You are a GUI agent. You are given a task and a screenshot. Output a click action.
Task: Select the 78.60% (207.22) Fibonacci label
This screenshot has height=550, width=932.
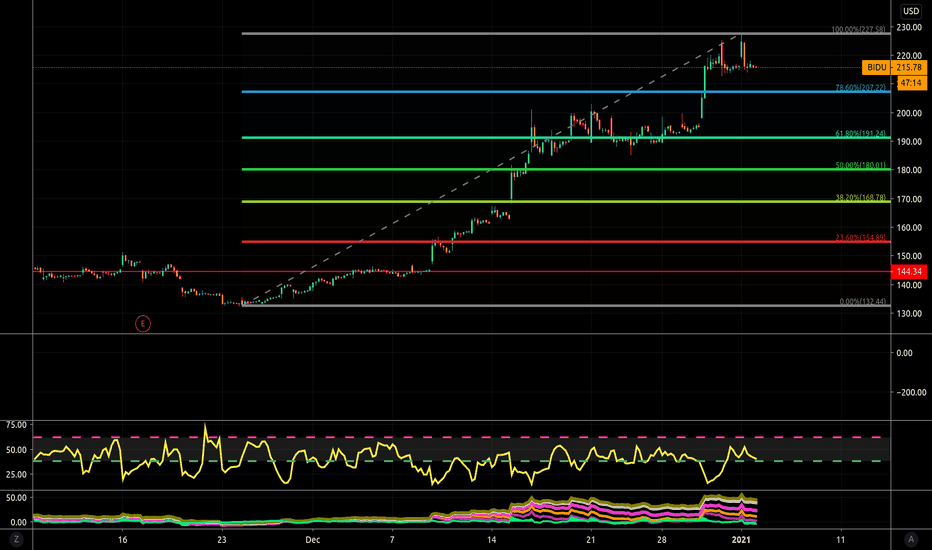coord(860,87)
